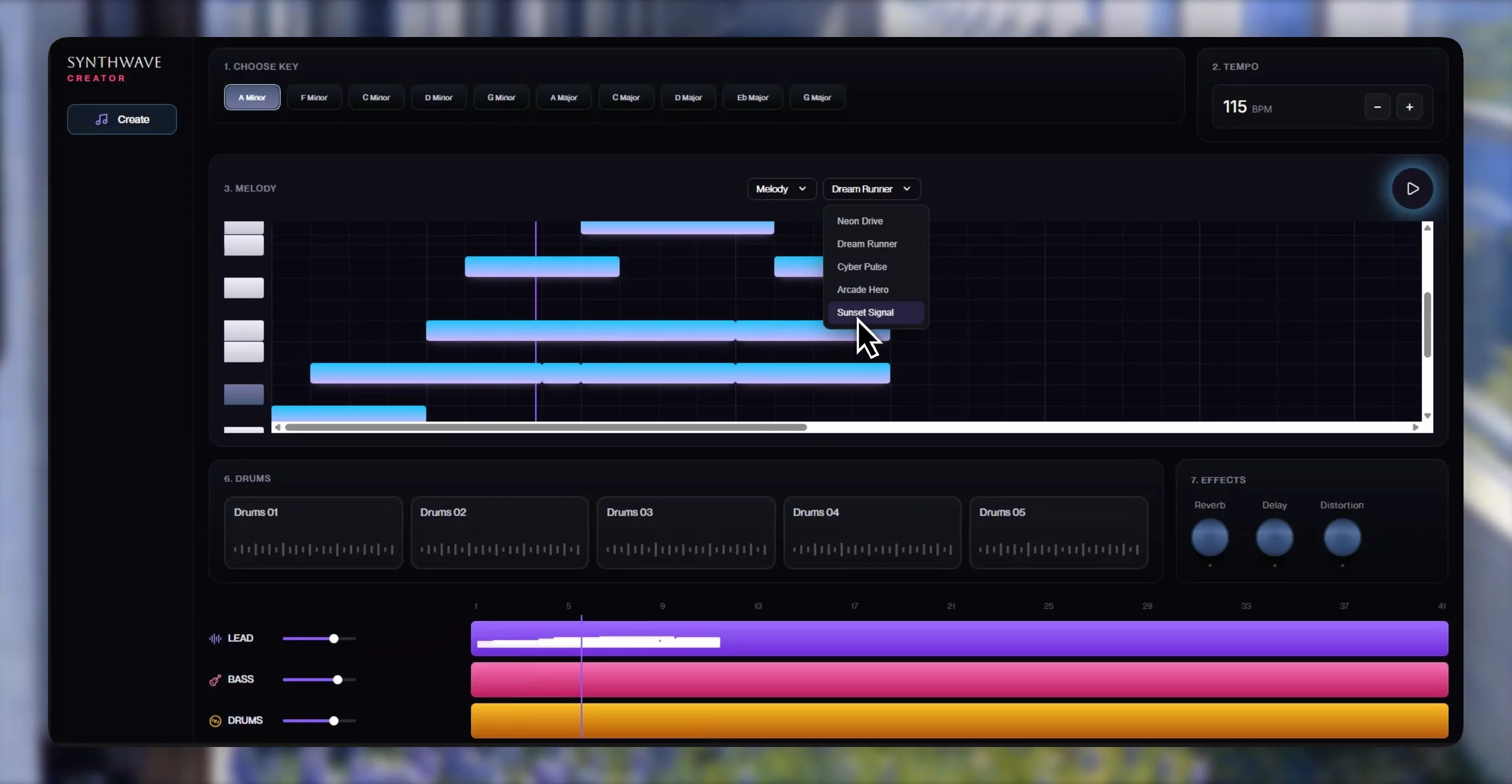Choose the G Major key

[x=817, y=97]
